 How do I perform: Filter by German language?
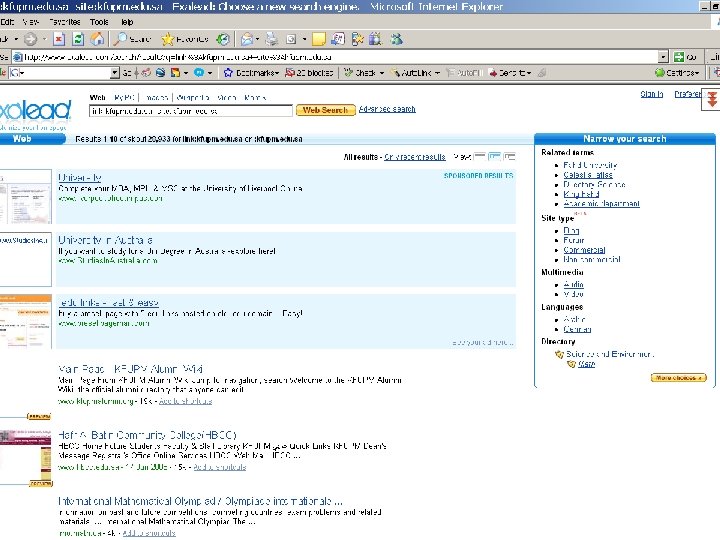(x=577, y=329)
